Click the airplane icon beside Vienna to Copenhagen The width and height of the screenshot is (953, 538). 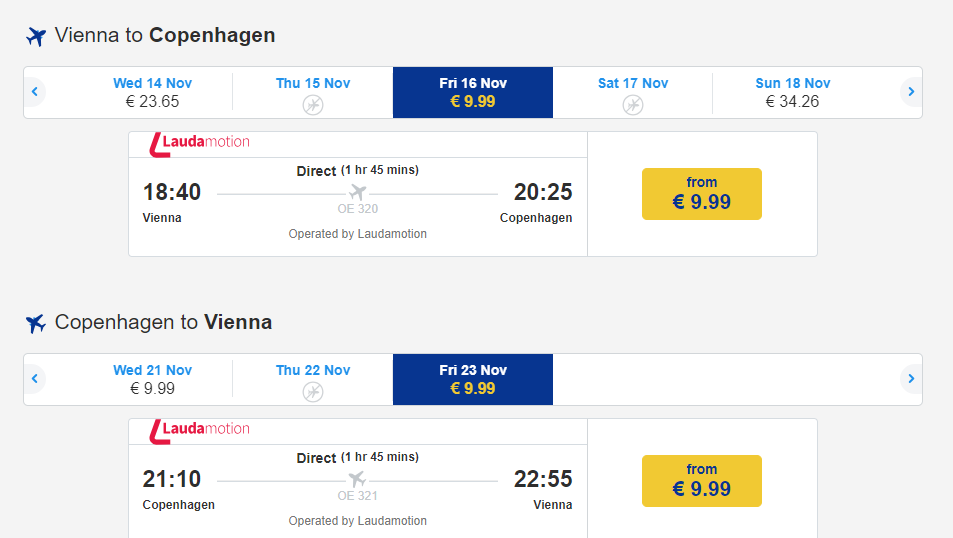(x=36, y=37)
